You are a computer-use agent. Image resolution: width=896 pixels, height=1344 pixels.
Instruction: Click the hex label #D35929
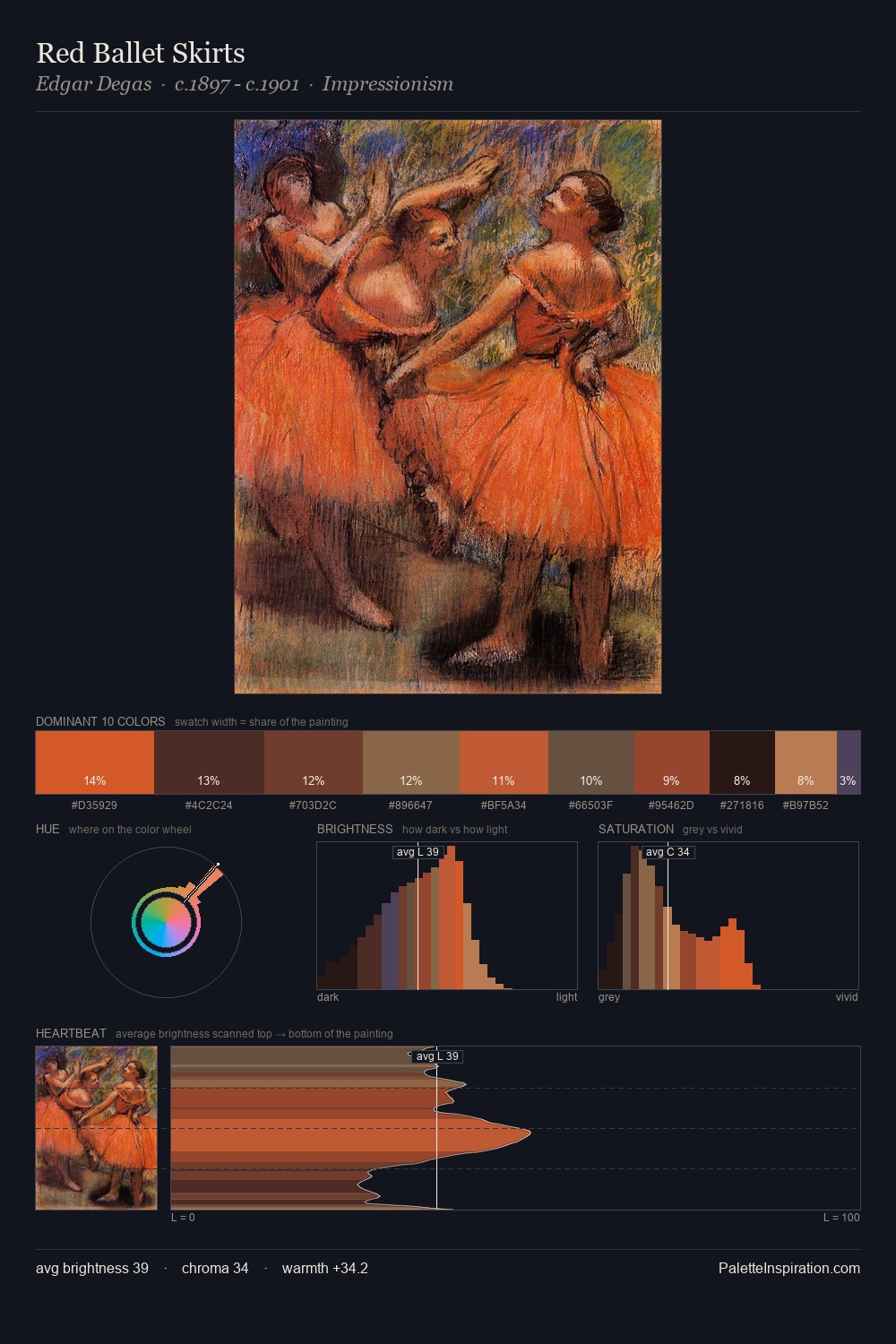point(94,806)
